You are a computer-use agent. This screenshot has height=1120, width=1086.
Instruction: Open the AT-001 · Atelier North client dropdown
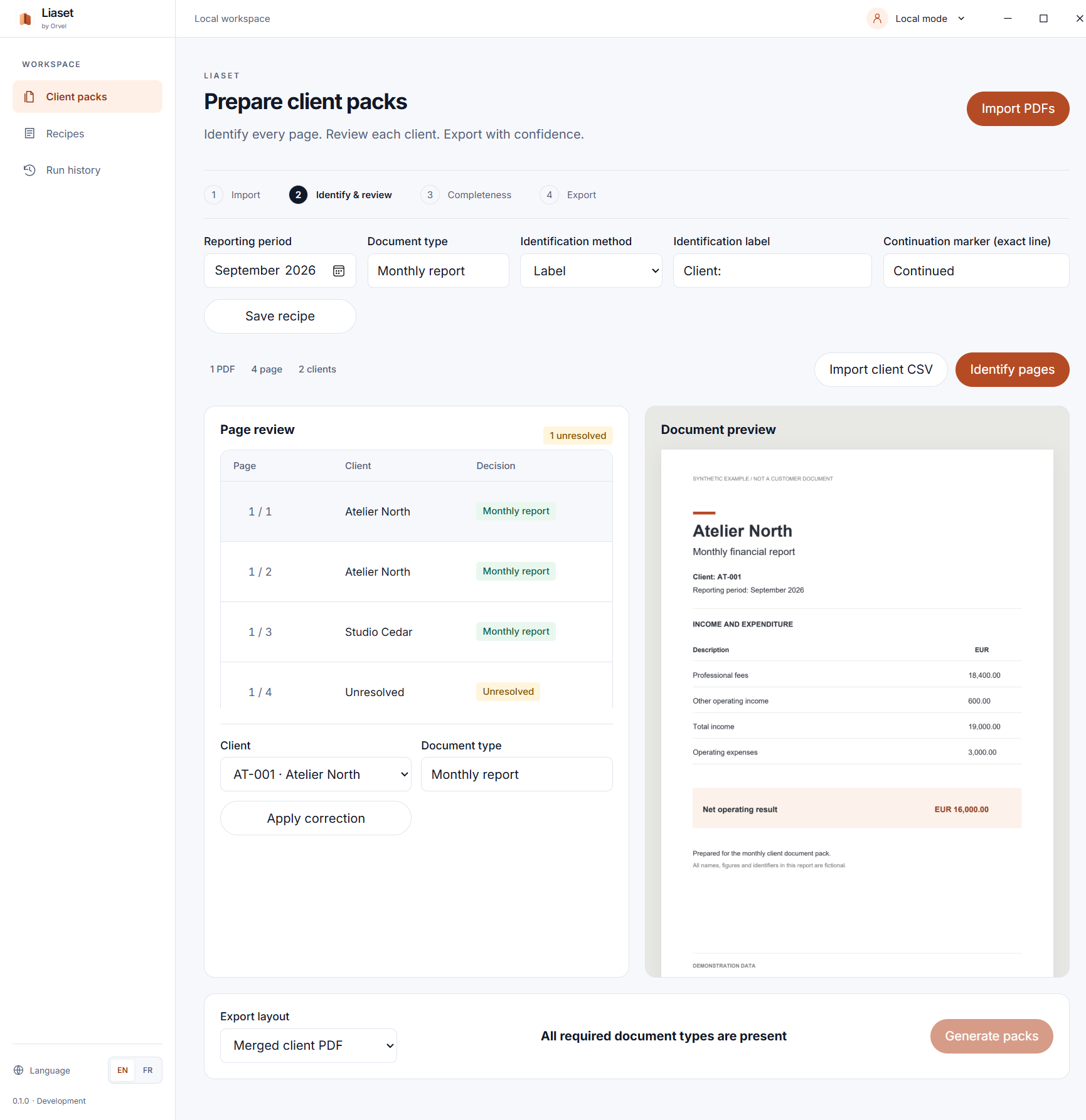point(316,774)
